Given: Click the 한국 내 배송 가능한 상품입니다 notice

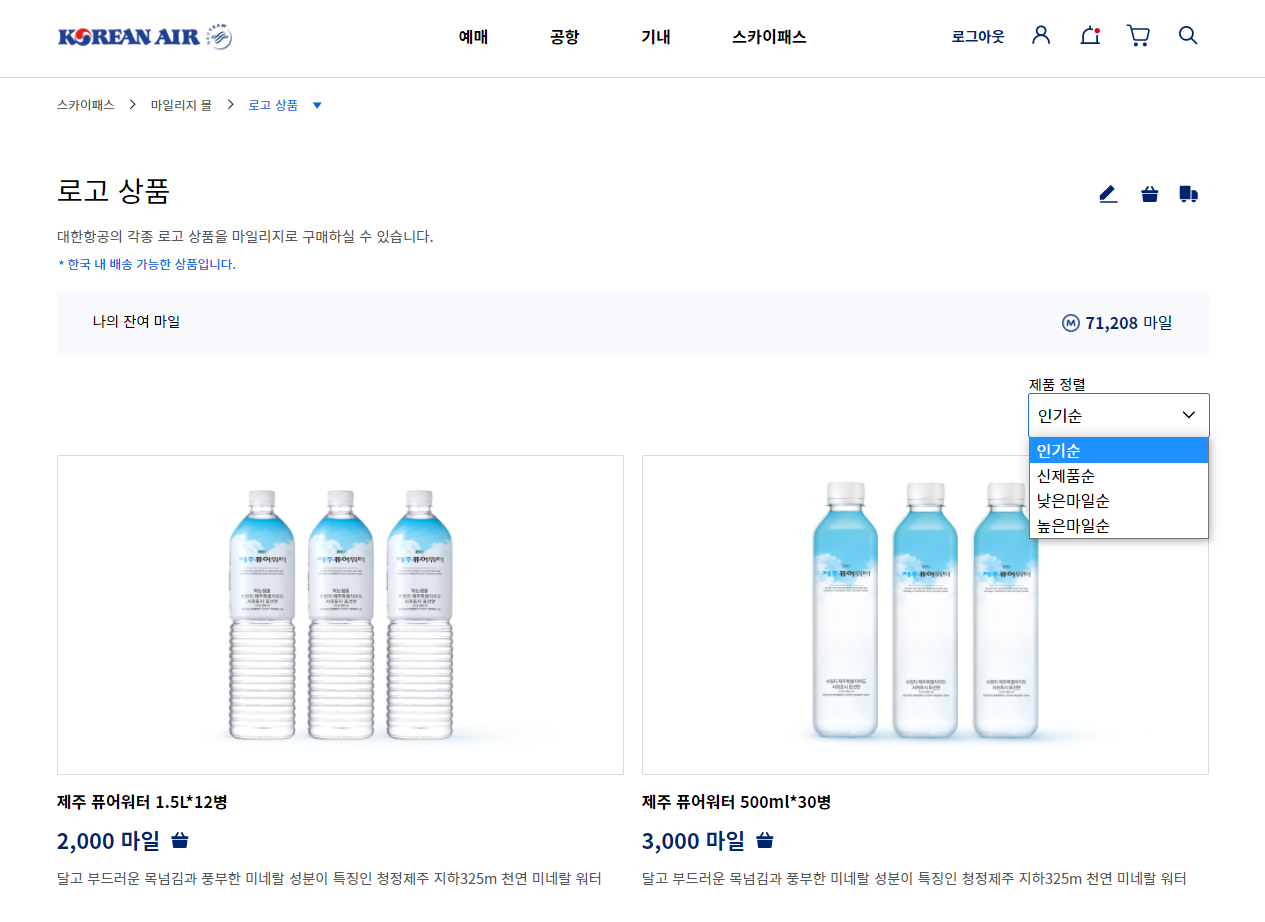Looking at the screenshot, I should [147, 265].
